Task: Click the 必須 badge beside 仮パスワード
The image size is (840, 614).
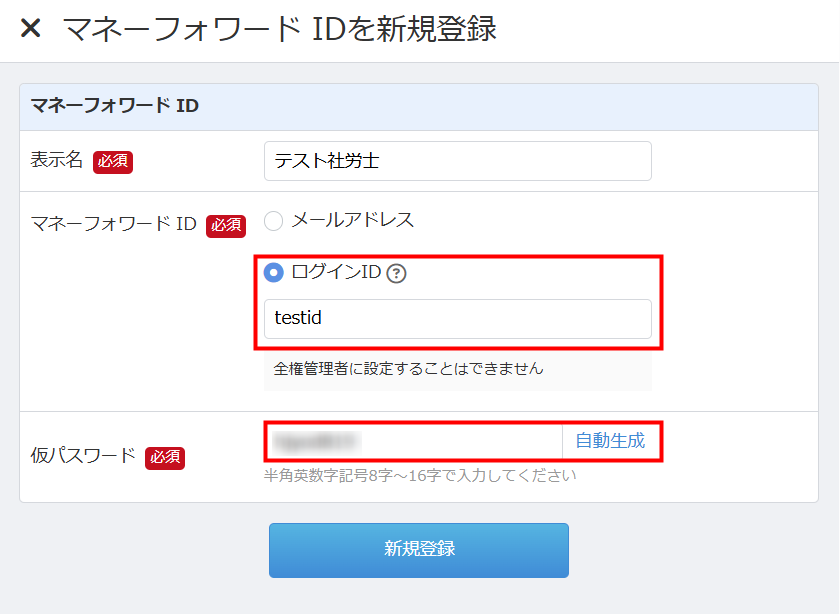Action: (165, 457)
